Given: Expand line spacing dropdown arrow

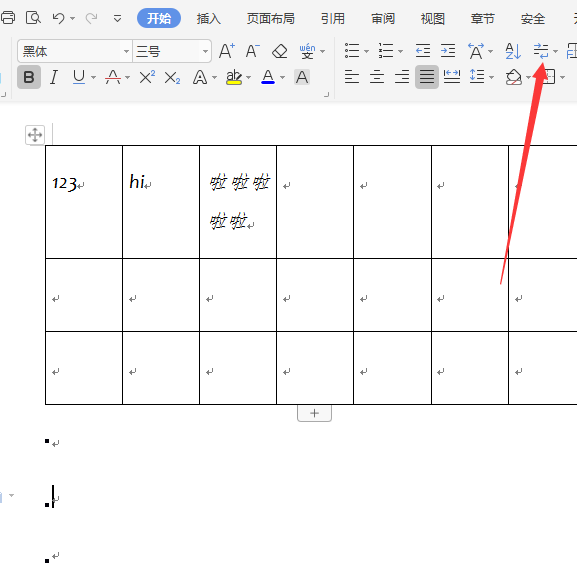Looking at the screenshot, I should pos(492,77).
